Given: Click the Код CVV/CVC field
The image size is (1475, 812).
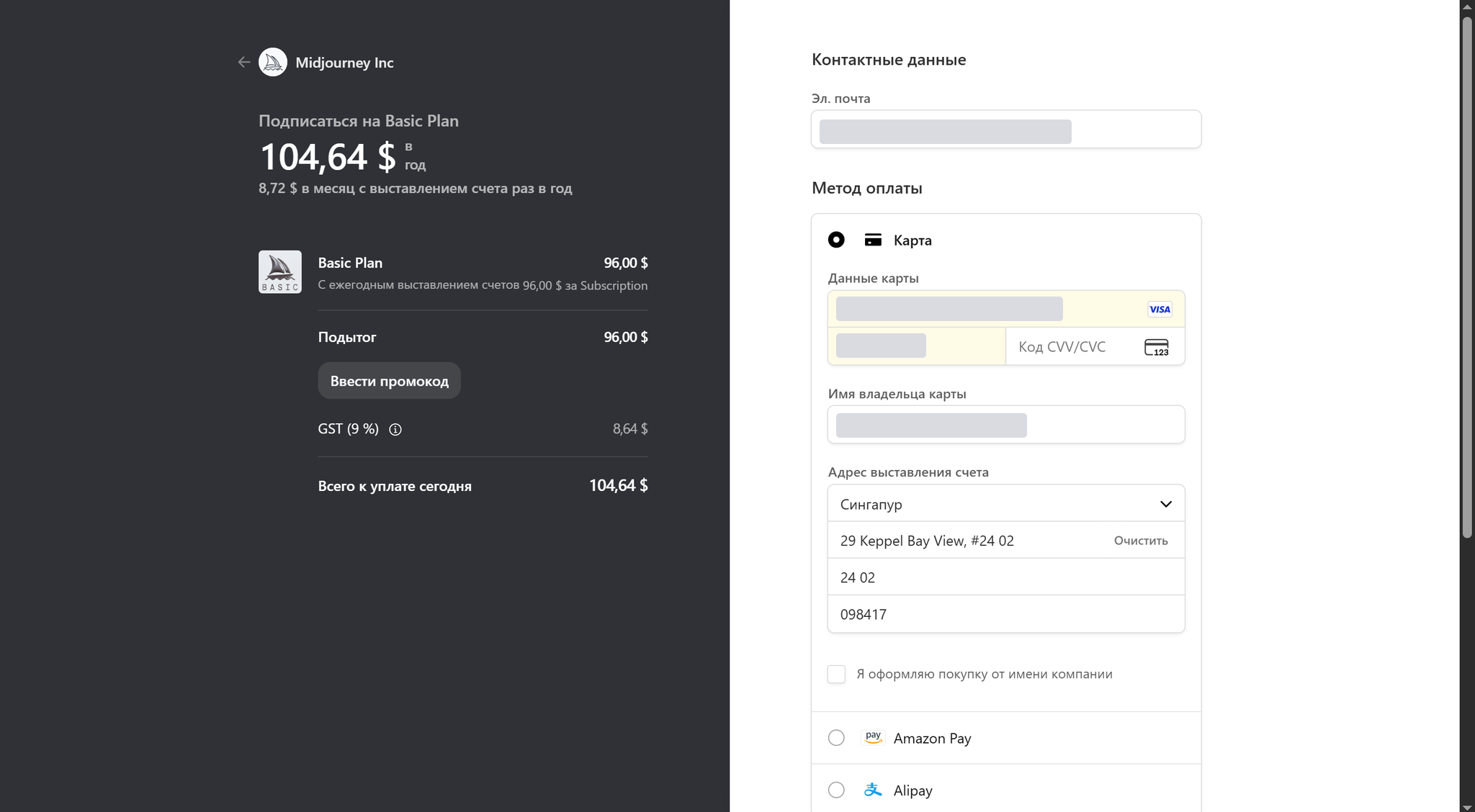Looking at the screenshot, I should [x=1095, y=346].
